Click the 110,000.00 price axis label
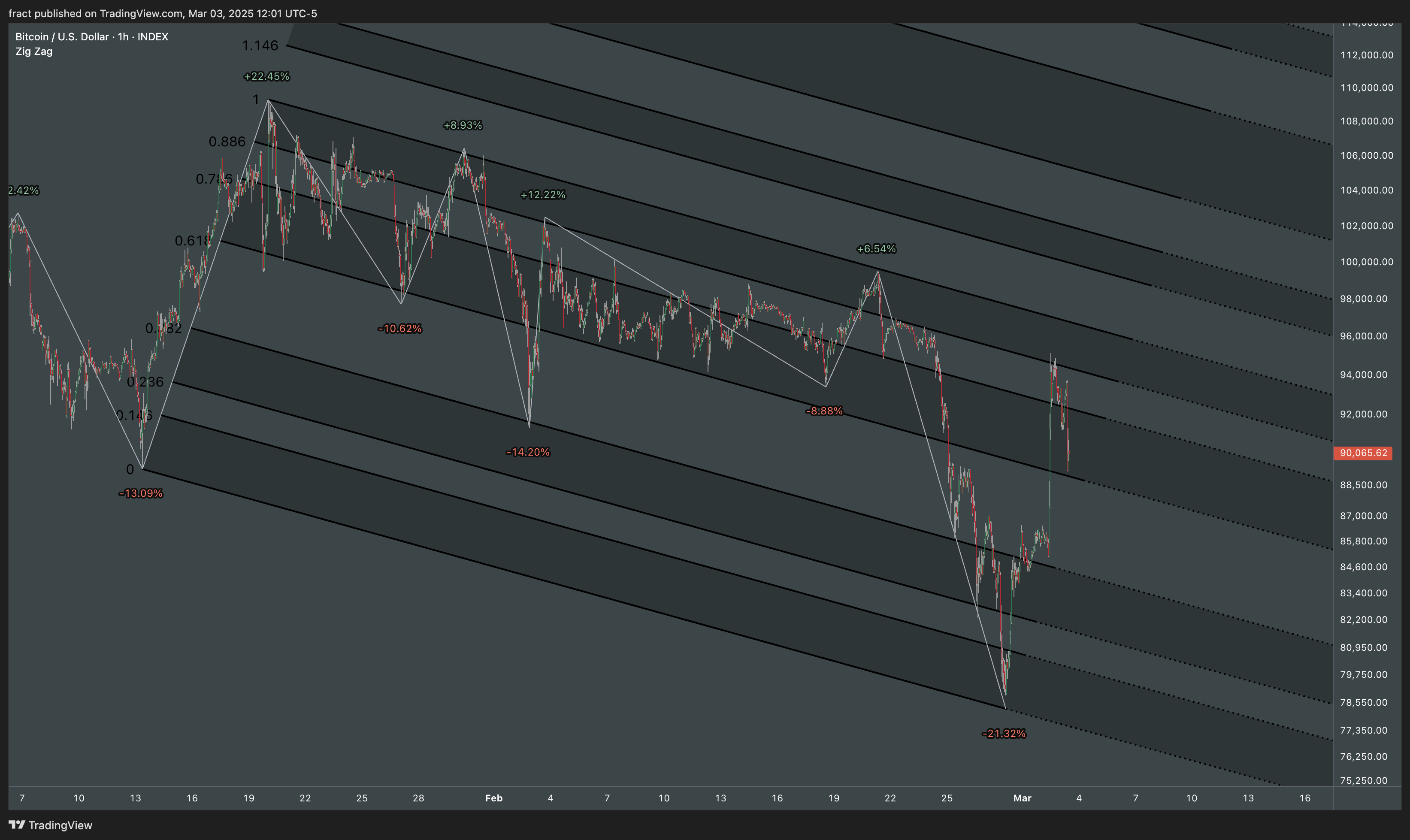The height and width of the screenshot is (840, 1410). 1367,88
